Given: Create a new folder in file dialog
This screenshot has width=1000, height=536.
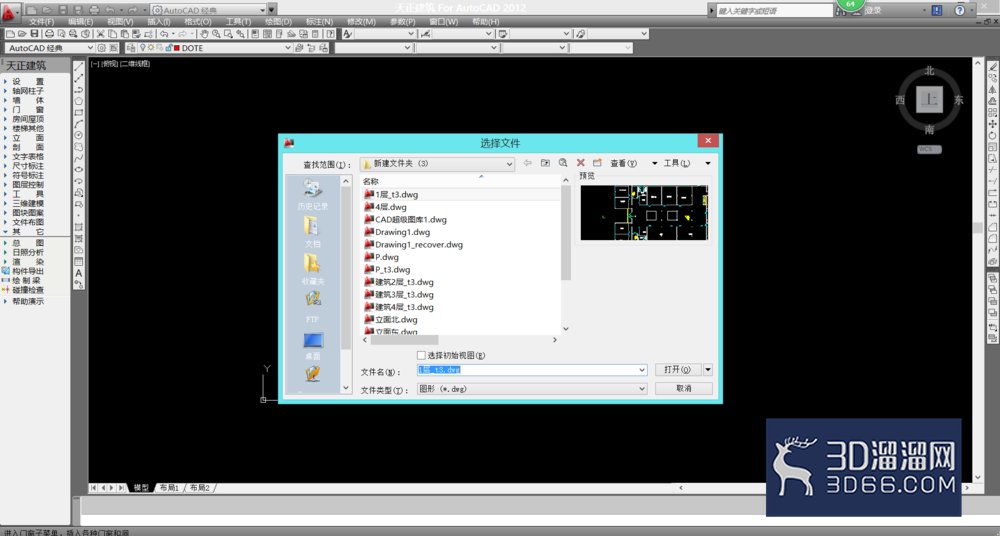Looking at the screenshot, I should coord(597,163).
